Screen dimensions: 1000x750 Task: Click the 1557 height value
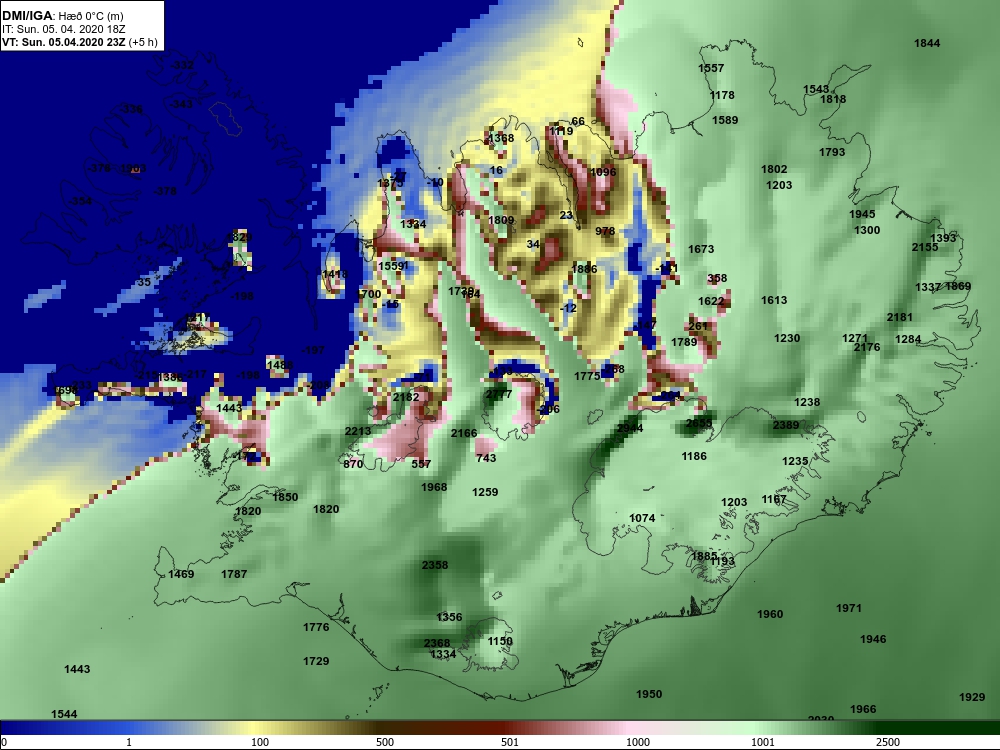711,68
